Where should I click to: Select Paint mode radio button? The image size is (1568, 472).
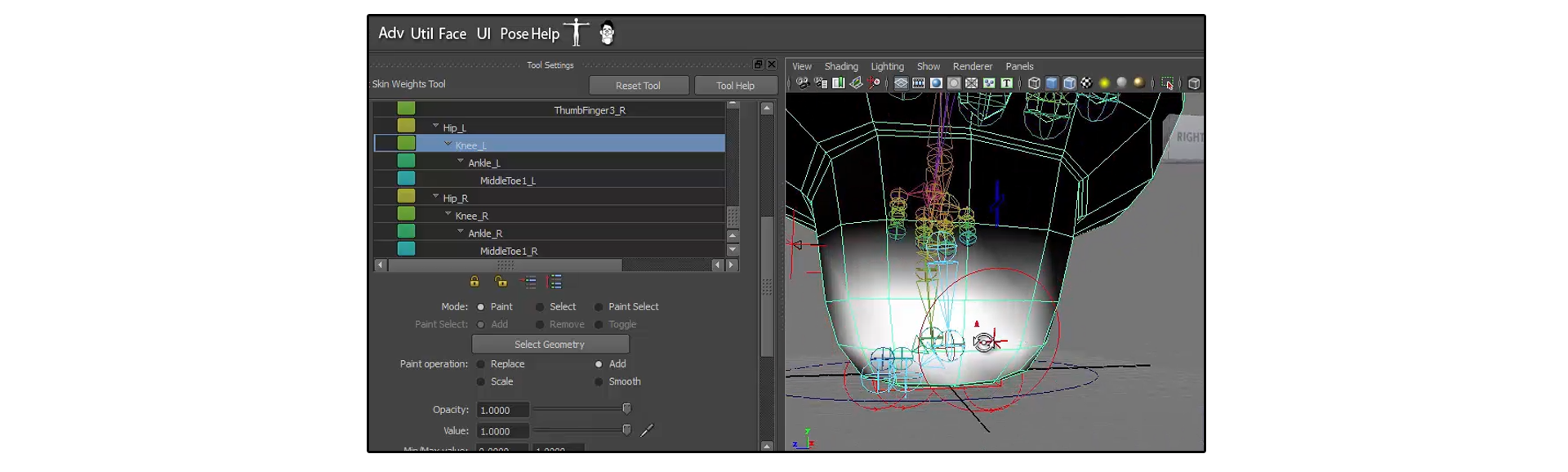[480, 307]
